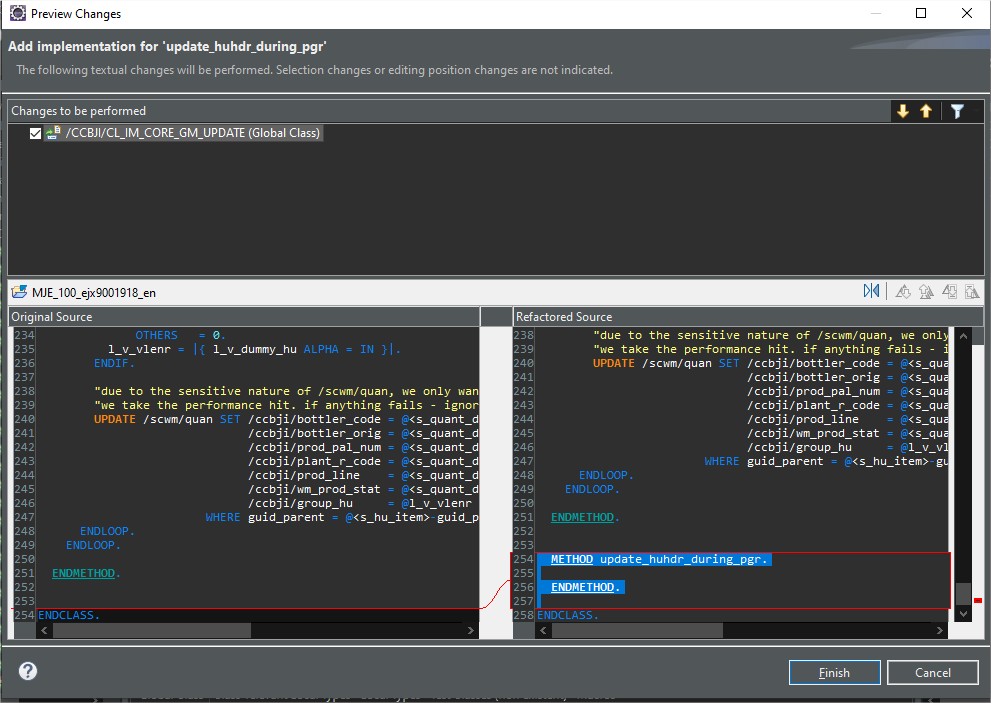Click '/ccbji/prod_pal_num' on refactored line 242
This screenshot has height=703, width=991.
pos(813,391)
